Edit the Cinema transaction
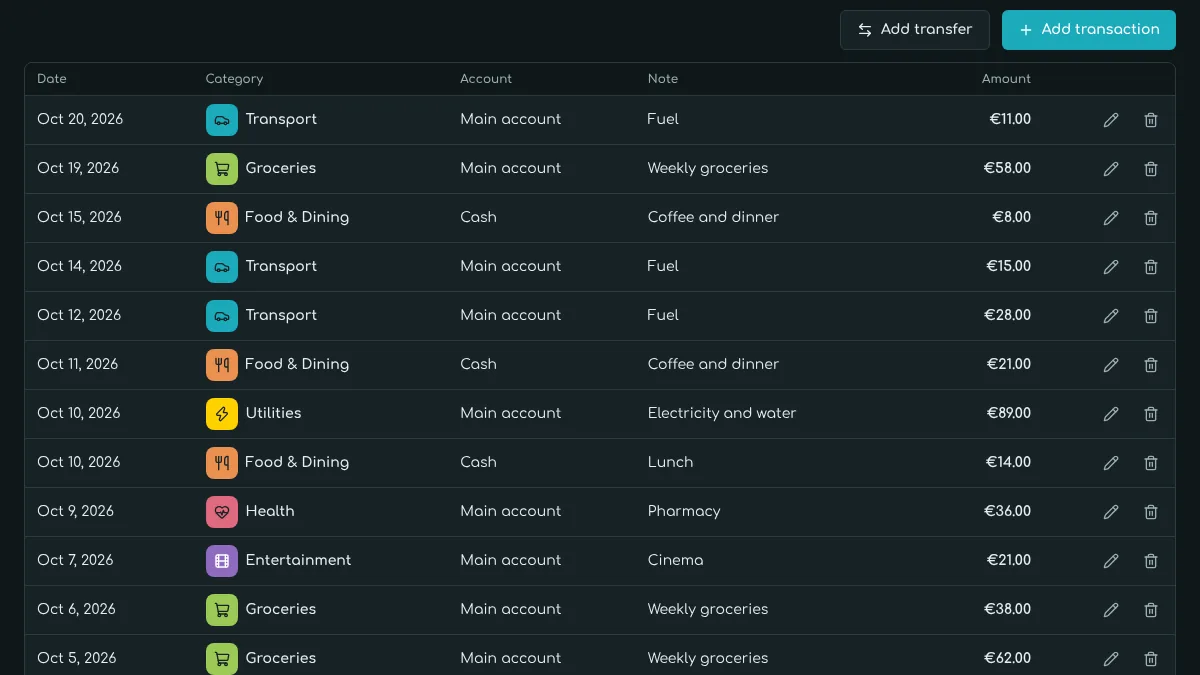Image resolution: width=1200 pixels, height=675 pixels. tap(1111, 561)
